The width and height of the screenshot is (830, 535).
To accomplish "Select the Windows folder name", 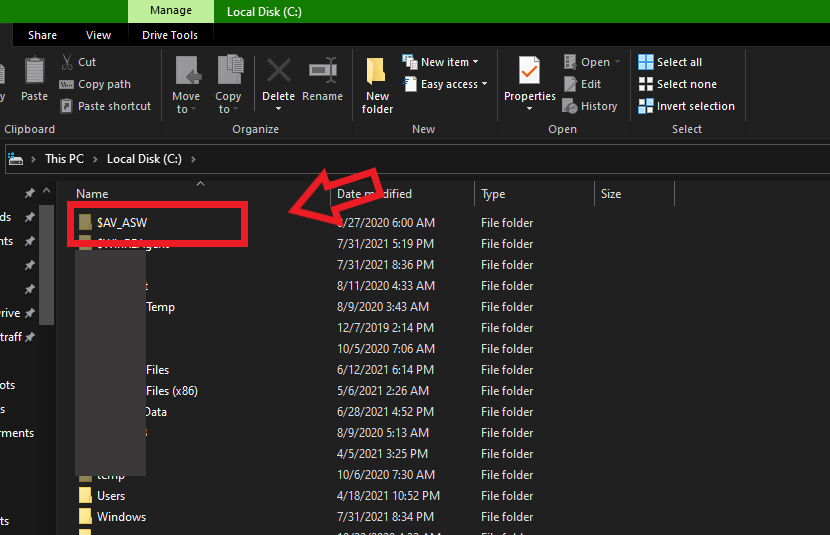I will point(121,516).
